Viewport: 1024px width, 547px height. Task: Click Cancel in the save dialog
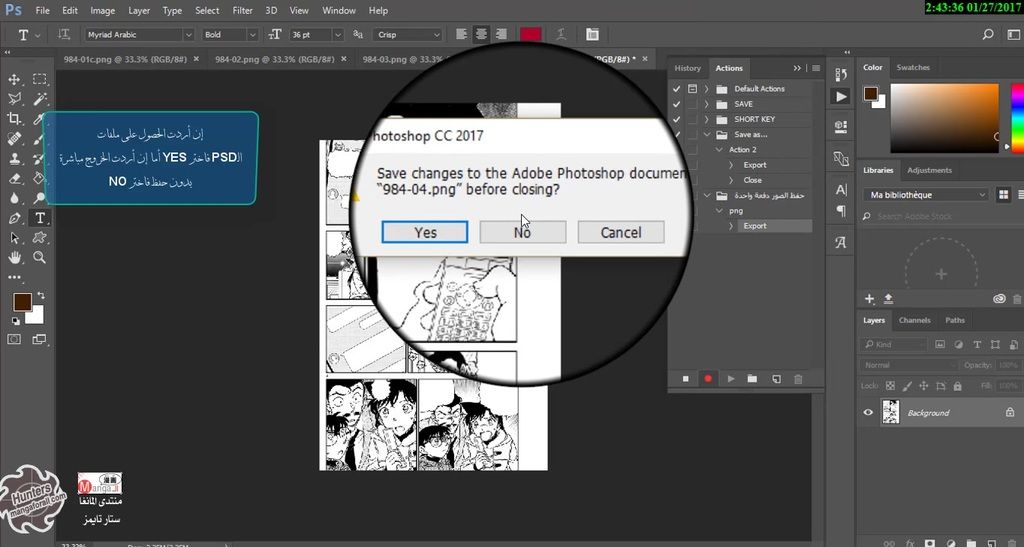[x=620, y=232]
